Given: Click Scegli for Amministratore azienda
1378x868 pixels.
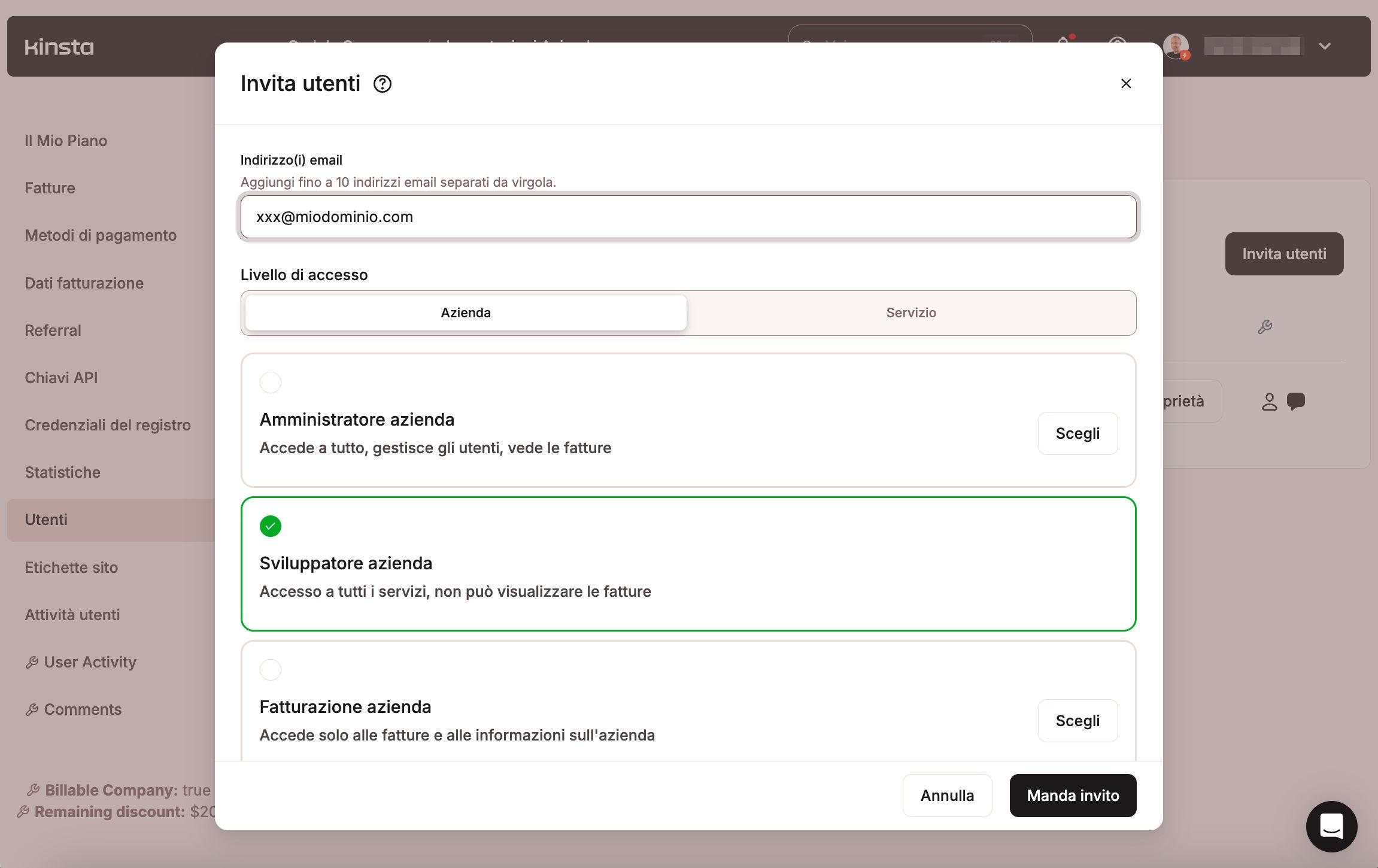Looking at the screenshot, I should (1077, 433).
